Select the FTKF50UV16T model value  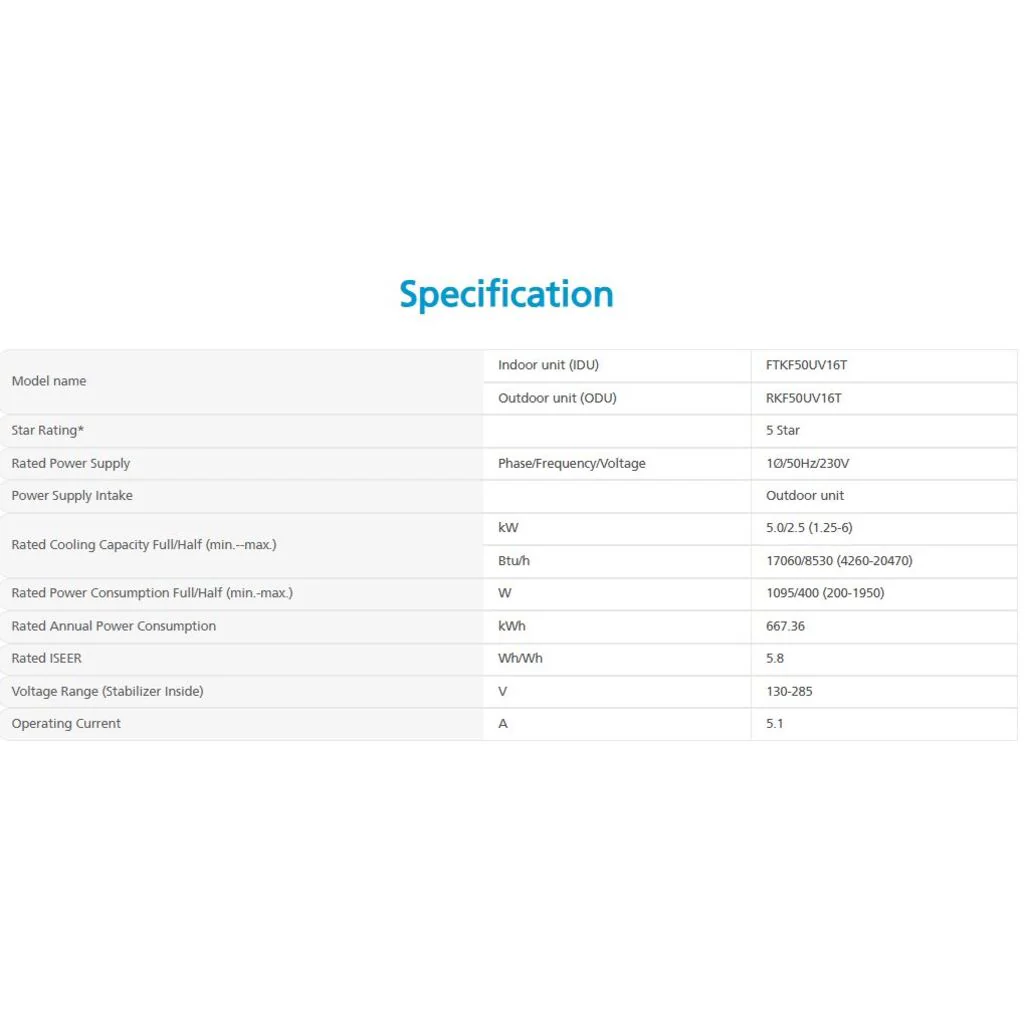[806, 365]
